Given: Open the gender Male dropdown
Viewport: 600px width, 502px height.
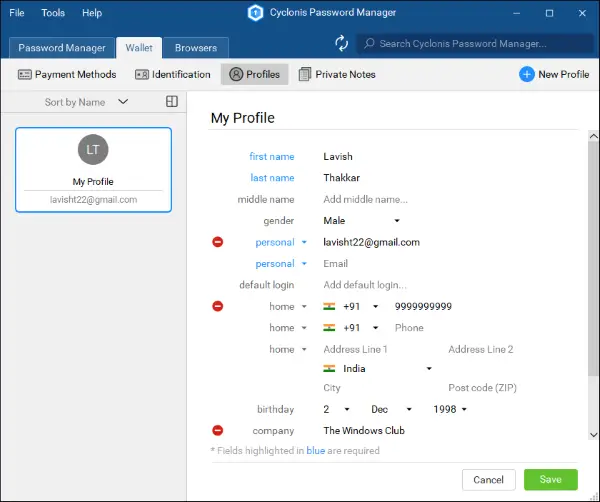Looking at the screenshot, I should click(362, 221).
